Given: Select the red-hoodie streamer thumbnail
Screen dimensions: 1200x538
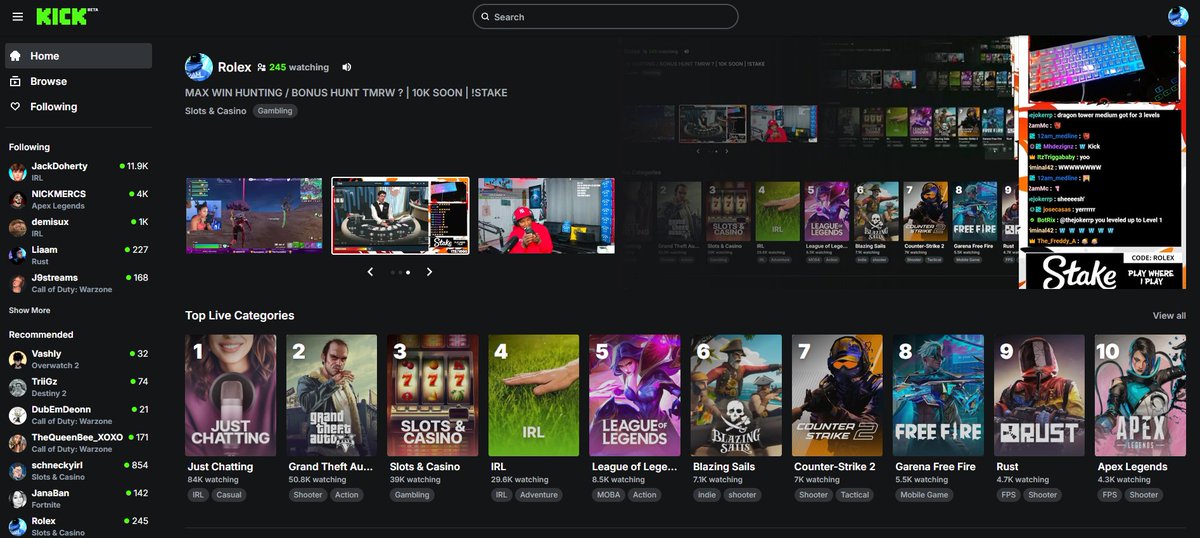Looking at the screenshot, I should [546, 216].
